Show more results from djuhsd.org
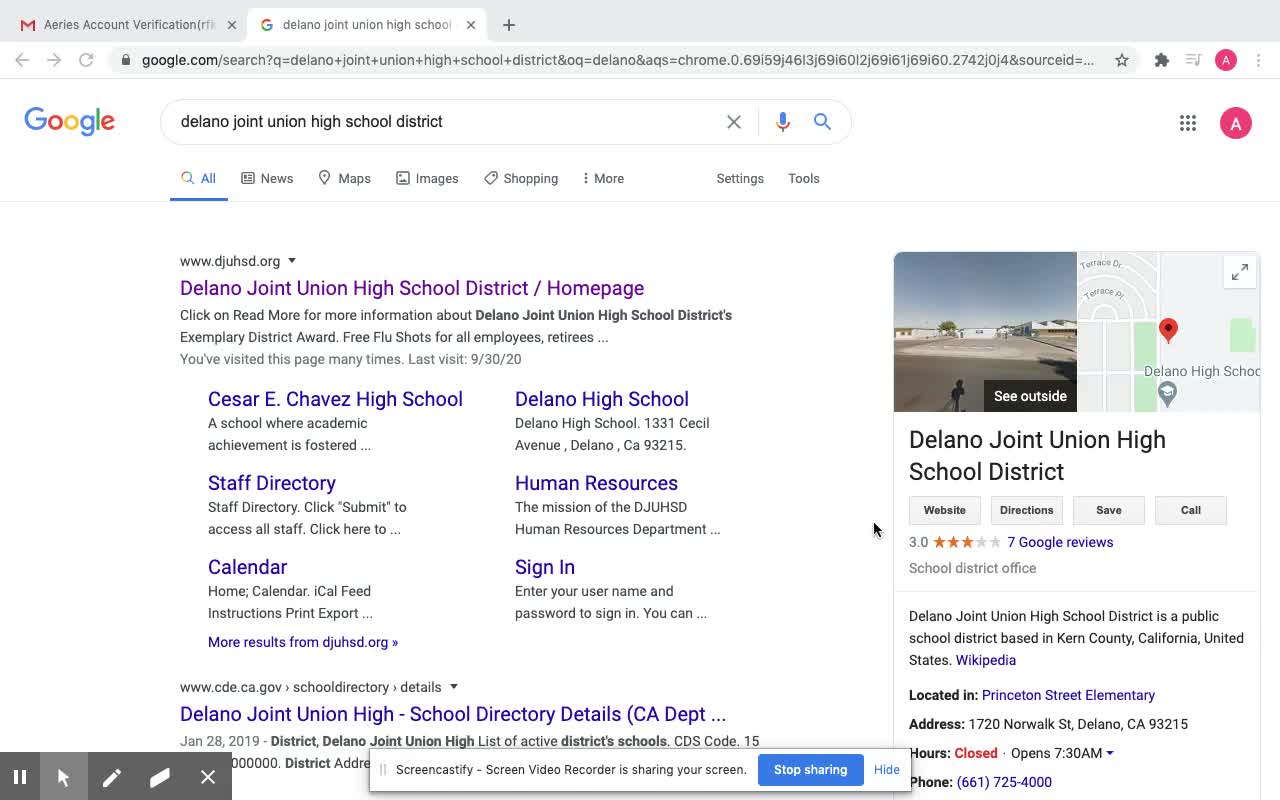 click(x=303, y=642)
